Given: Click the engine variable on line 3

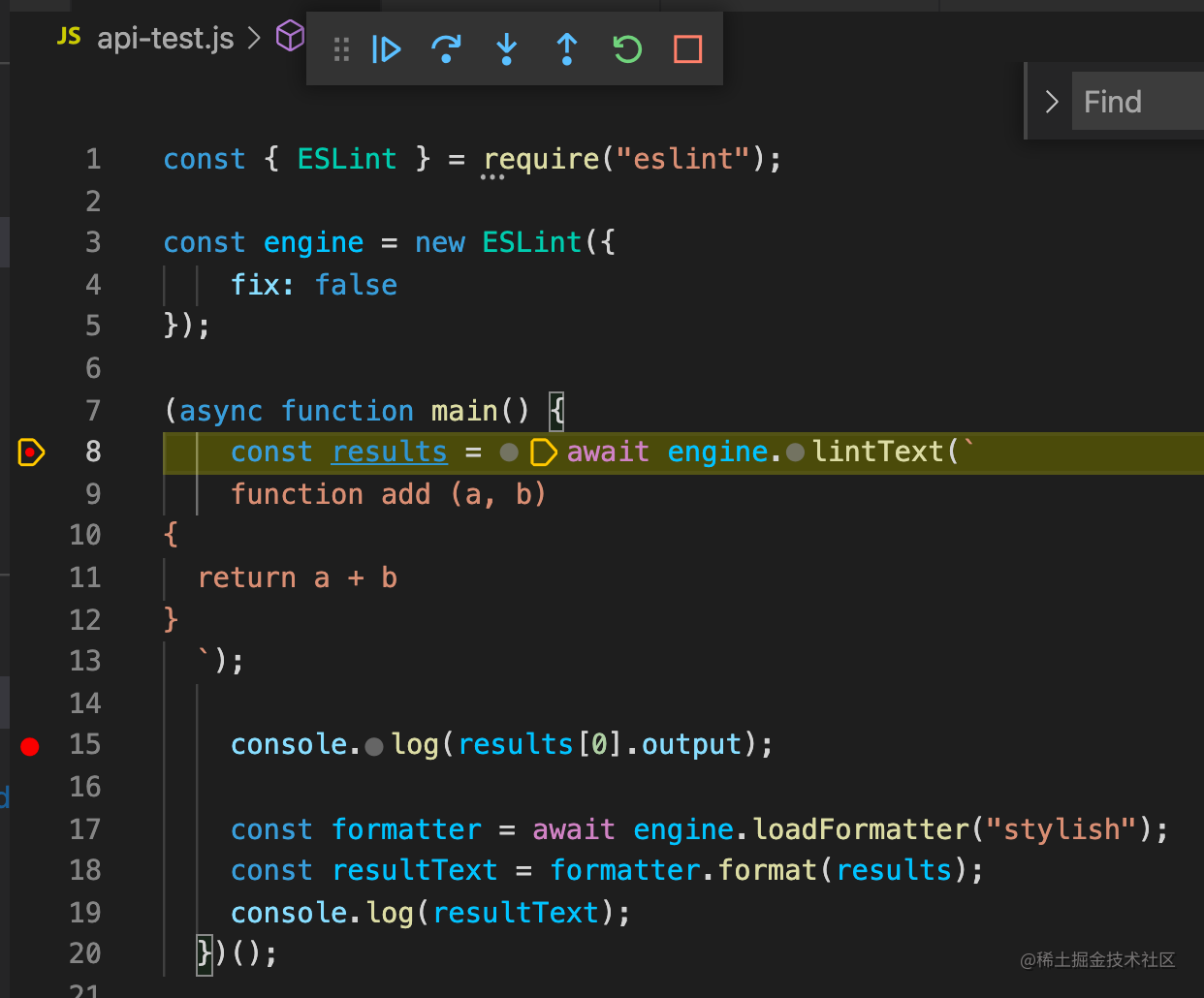Looking at the screenshot, I should (313, 243).
